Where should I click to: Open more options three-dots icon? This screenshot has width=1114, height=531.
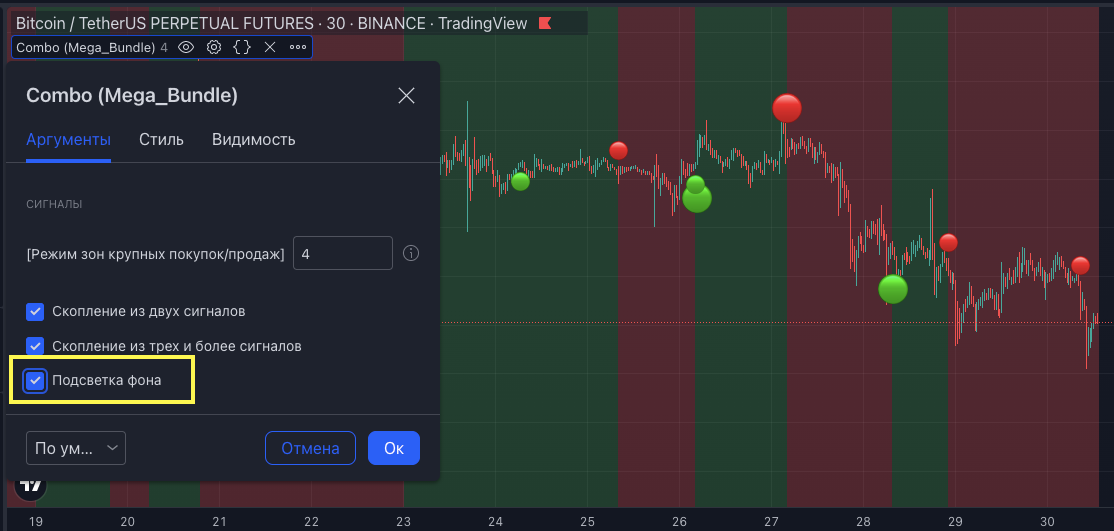(298, 48)
